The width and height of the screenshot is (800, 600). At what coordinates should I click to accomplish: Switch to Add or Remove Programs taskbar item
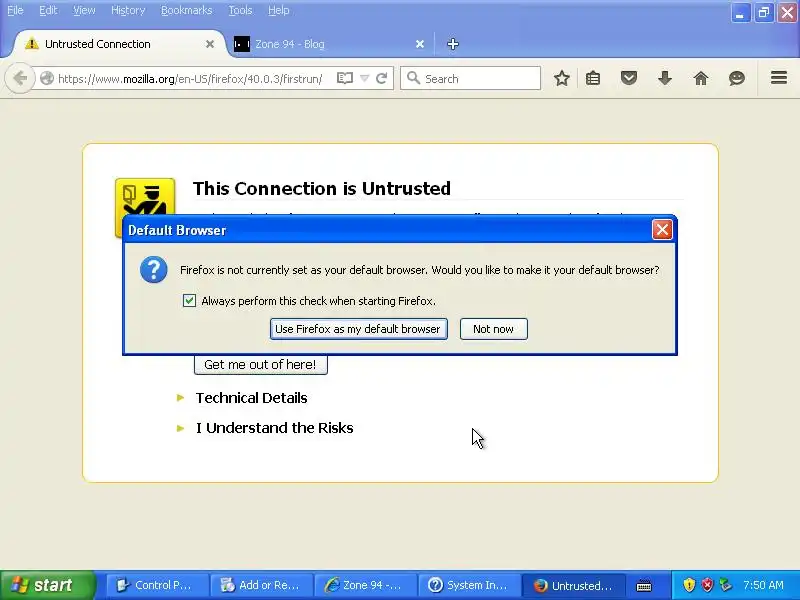(261, 585)
